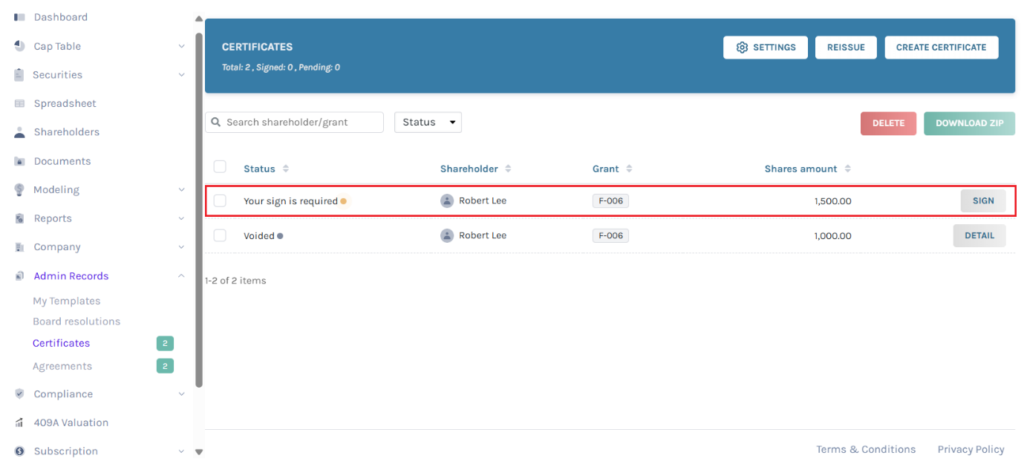Click the Compliance shield icon
This screenshot has width=1024, height=467.
(20, 394)
